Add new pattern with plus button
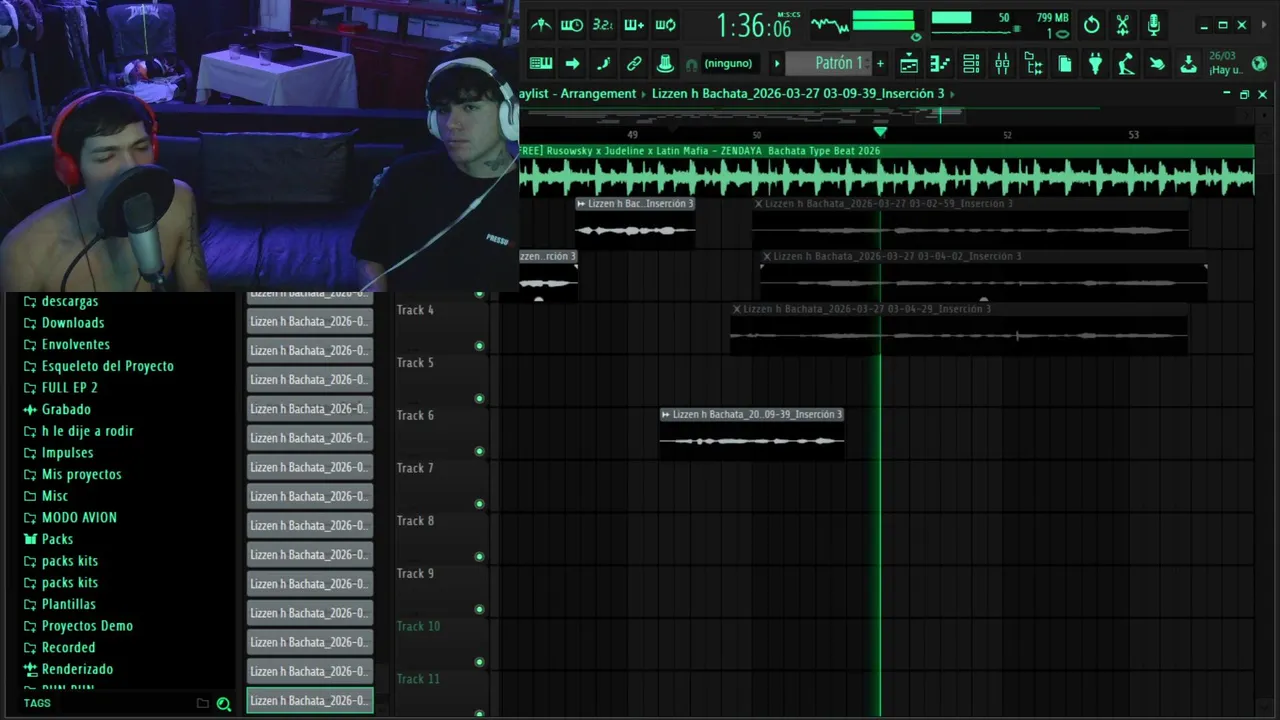 880,63
